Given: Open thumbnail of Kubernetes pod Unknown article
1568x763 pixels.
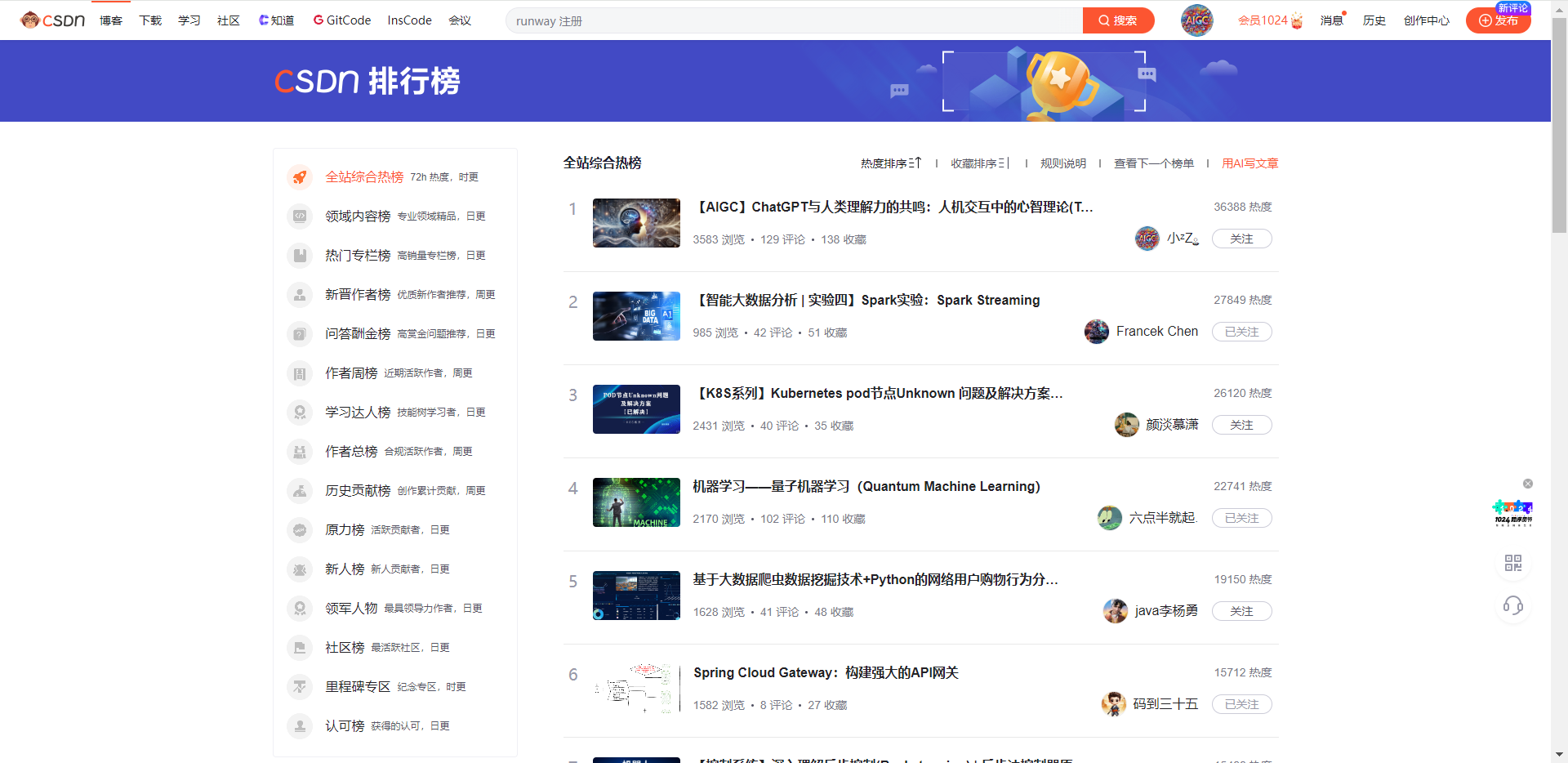Looking at the screenshot, I should [x=636, y=409].
